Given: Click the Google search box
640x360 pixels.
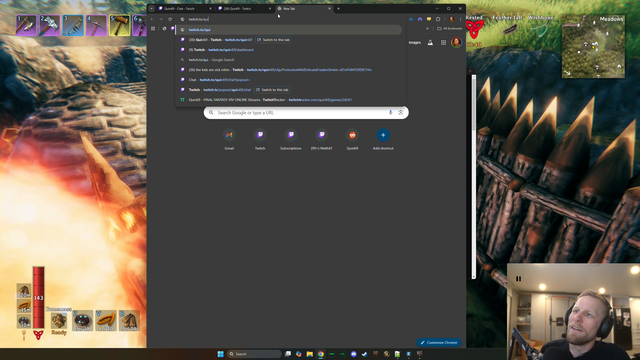Looking at the screenshot, I should (x=306, y=113).
